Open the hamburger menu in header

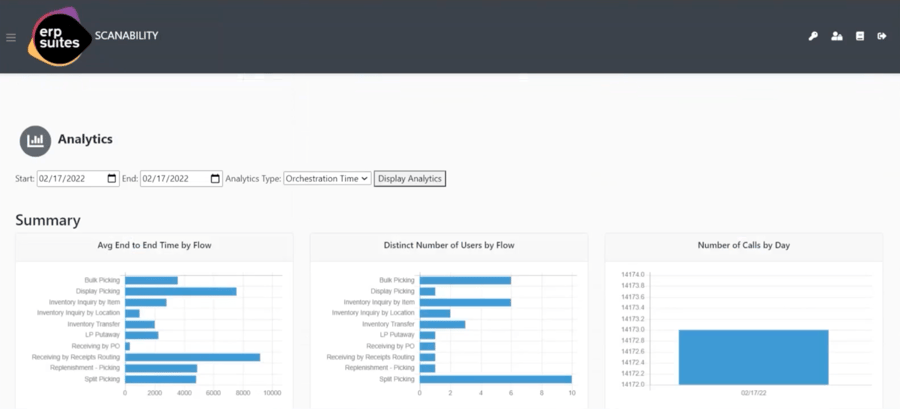(x=11, y=38)
